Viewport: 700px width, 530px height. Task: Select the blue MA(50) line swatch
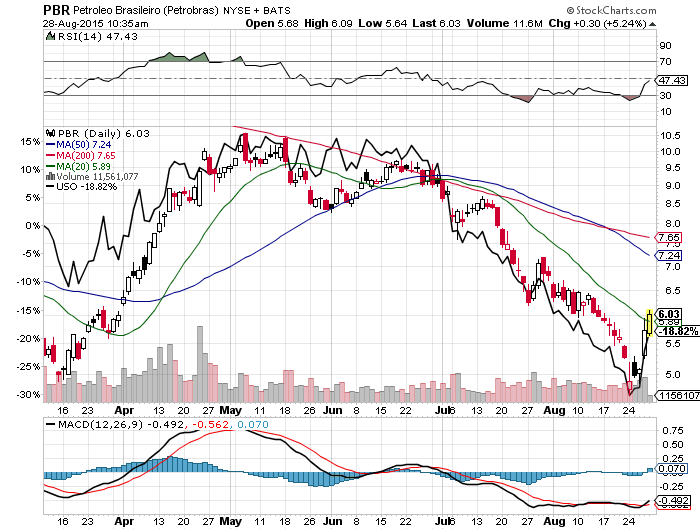pyautogui.click(x=50, y=144)
